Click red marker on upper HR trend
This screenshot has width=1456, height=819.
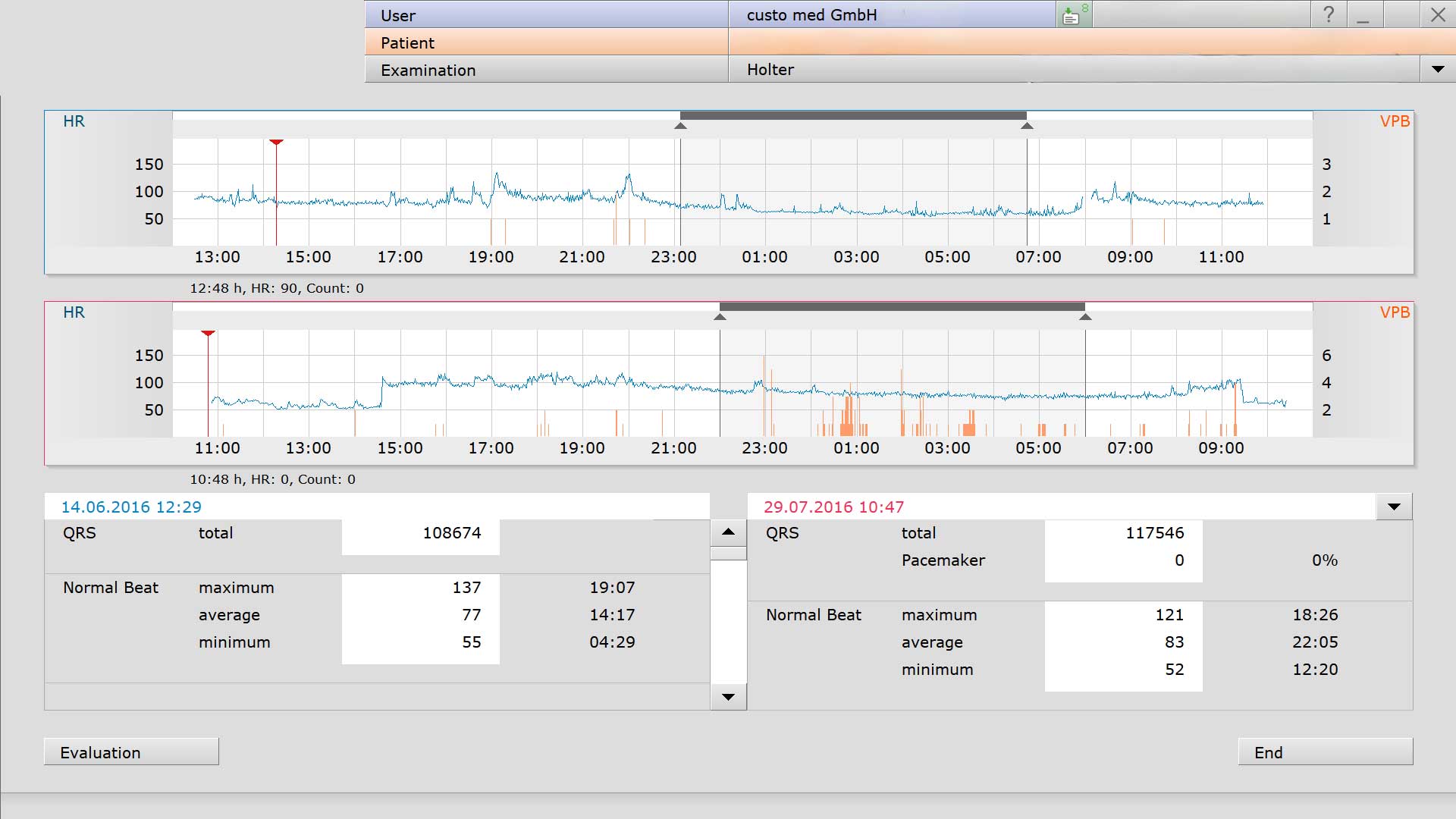click(x=276, y=143)
